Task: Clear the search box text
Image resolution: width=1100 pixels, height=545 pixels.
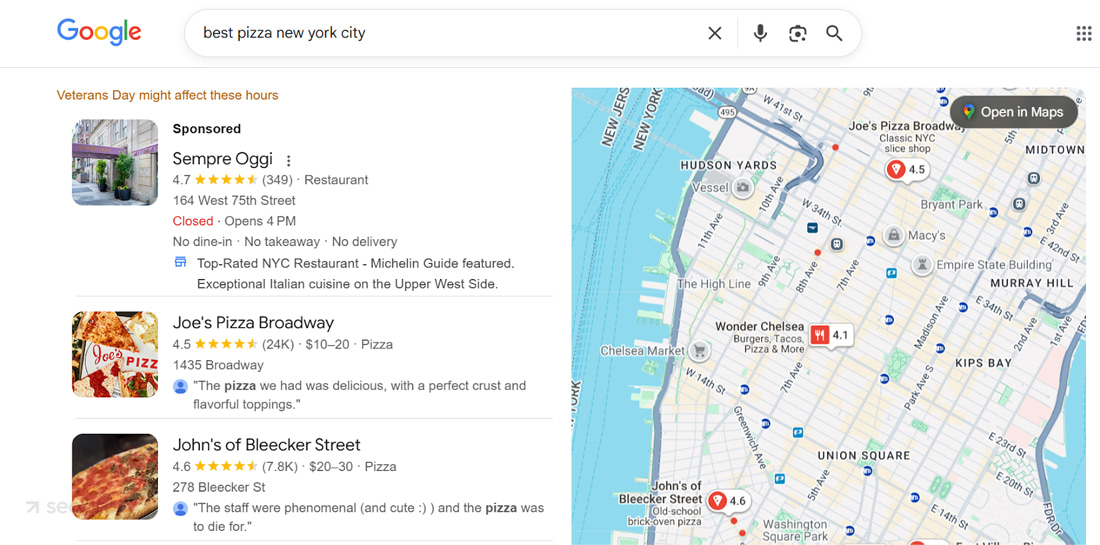Action: pos(714,33)
